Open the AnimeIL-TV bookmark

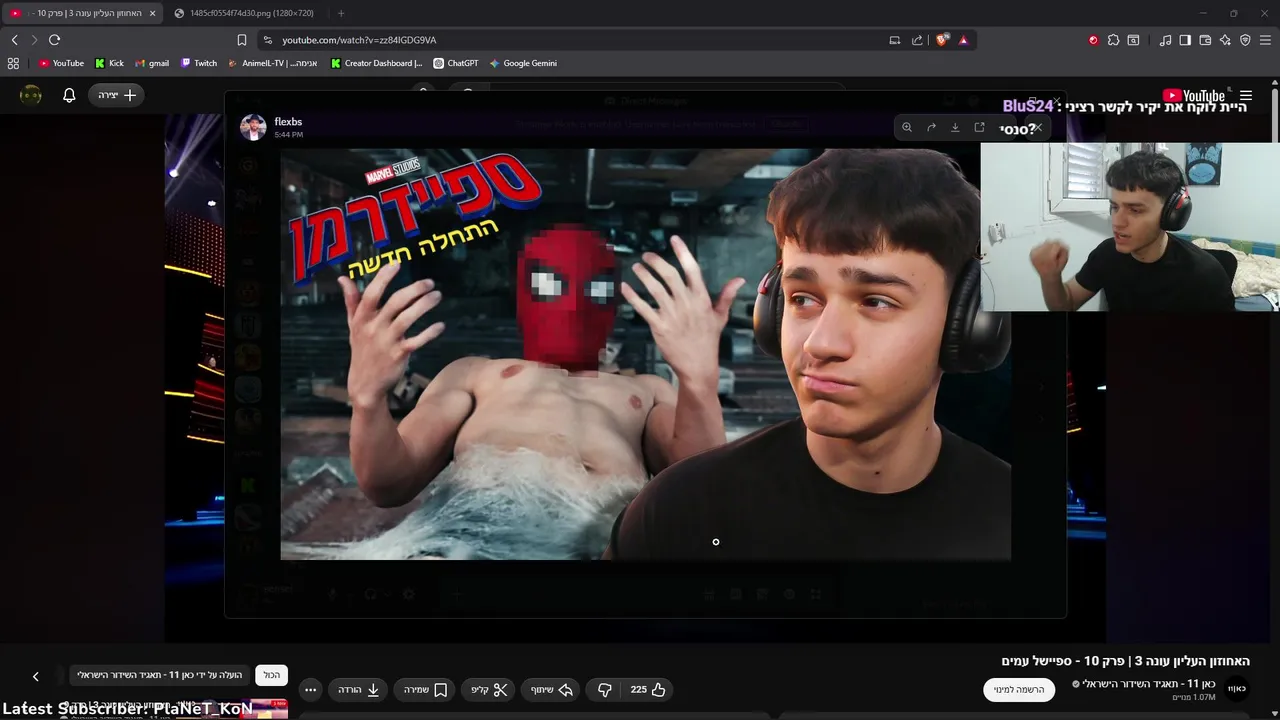(x=273, y=63)
